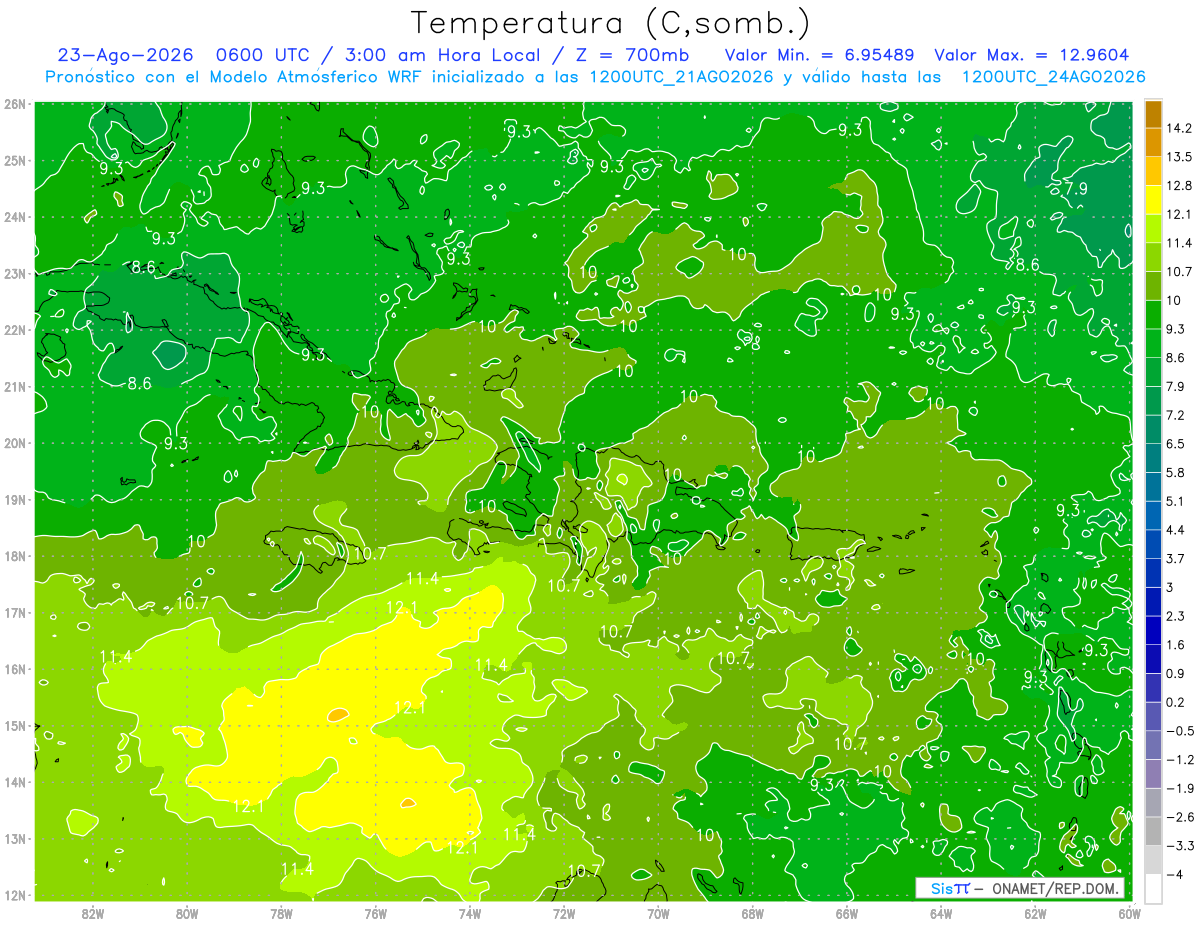Click the '68W' longitude label
Viewport: 1200px width, 927px height.
[x=753, y=914]
